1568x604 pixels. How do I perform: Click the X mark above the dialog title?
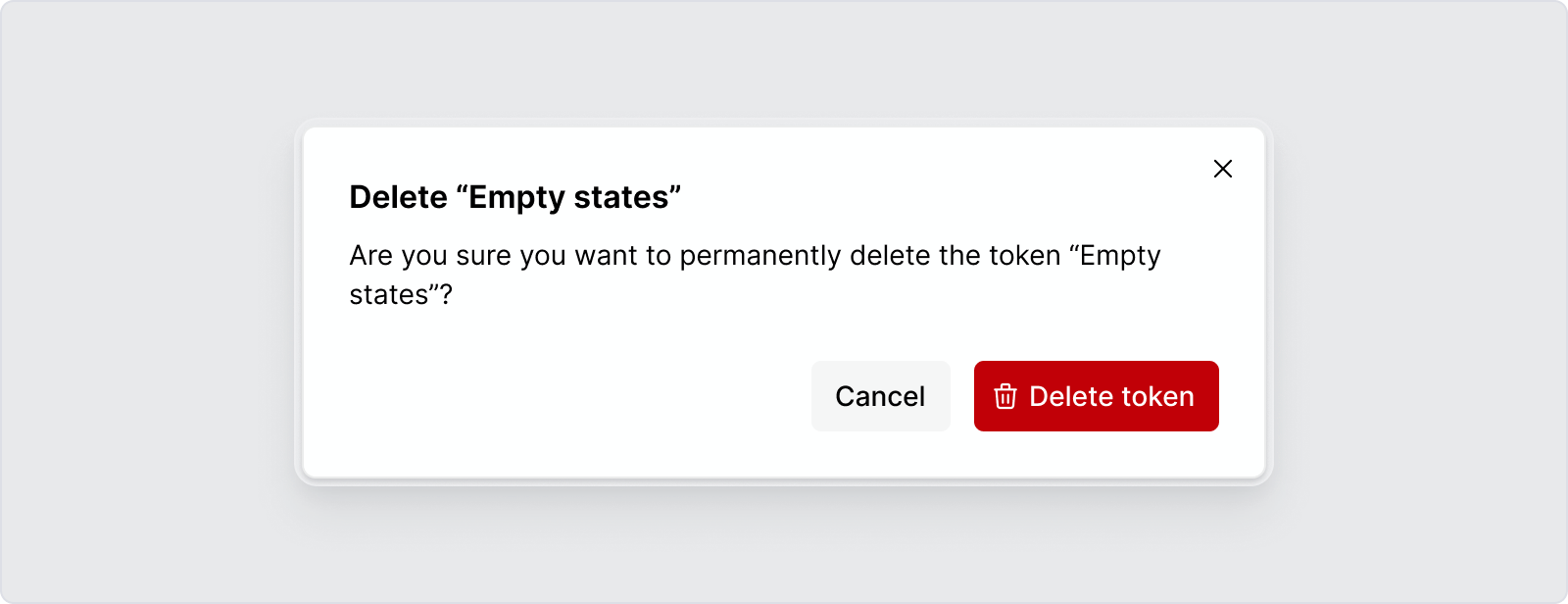[x=1222, y=168]
